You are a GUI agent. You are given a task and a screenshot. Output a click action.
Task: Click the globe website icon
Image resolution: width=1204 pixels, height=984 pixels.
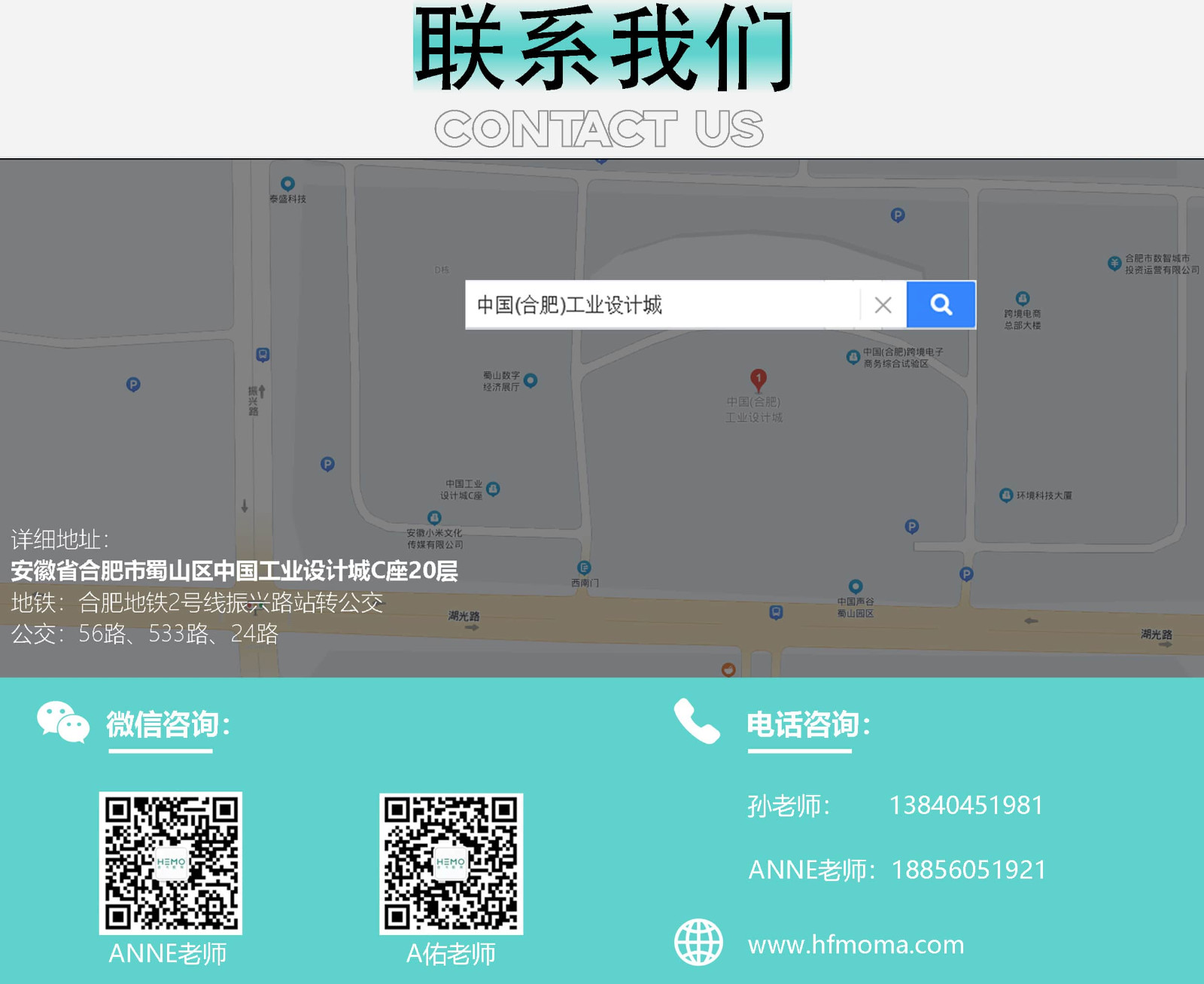698,942
